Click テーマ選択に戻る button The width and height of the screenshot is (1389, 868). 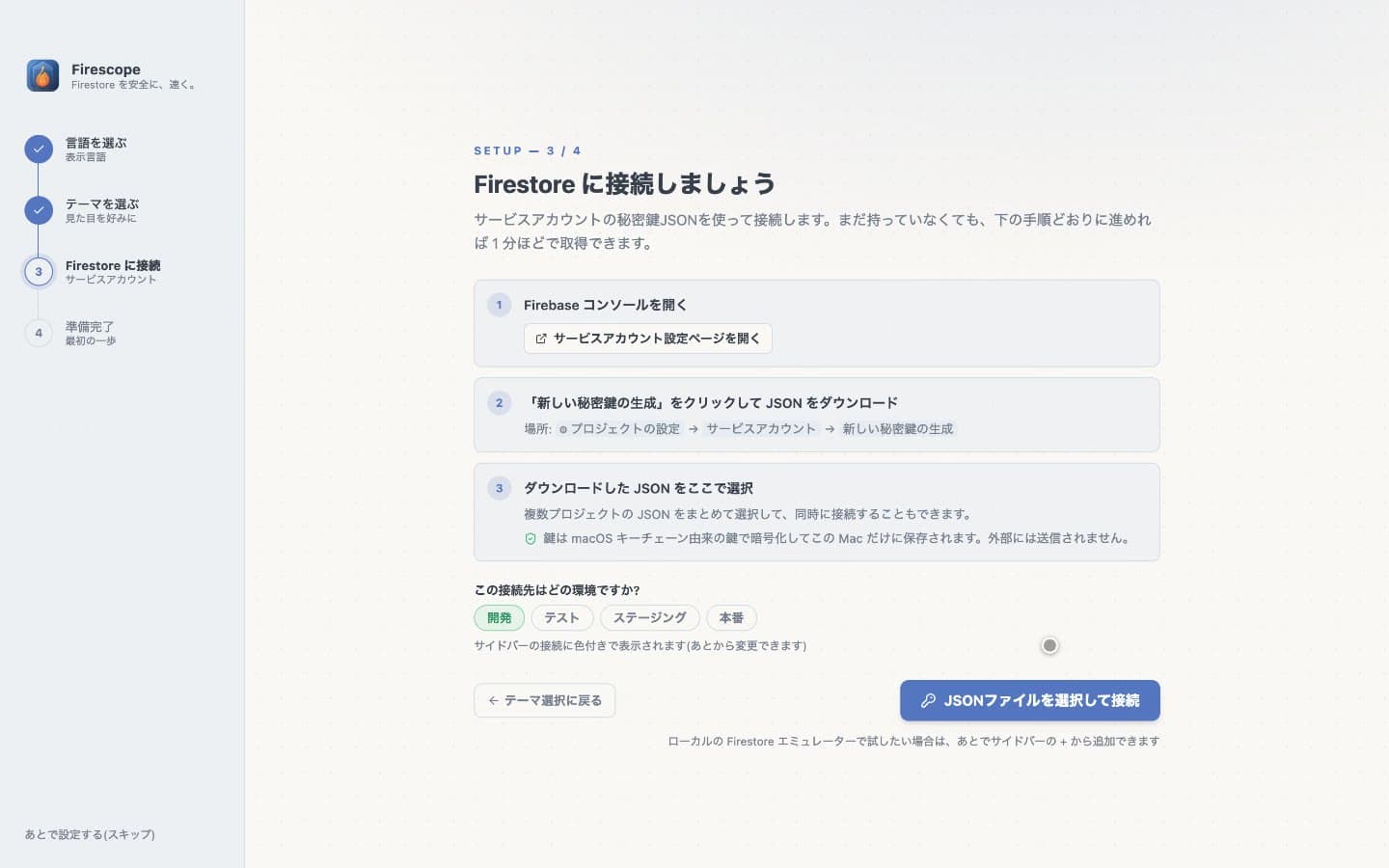pos(545,701)
